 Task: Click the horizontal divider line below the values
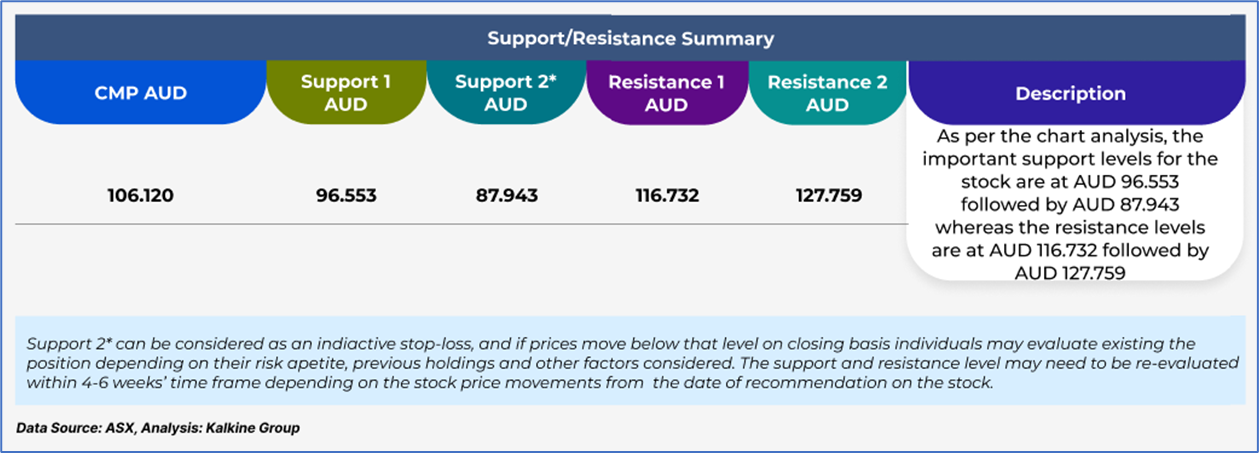tap(460, 225)
